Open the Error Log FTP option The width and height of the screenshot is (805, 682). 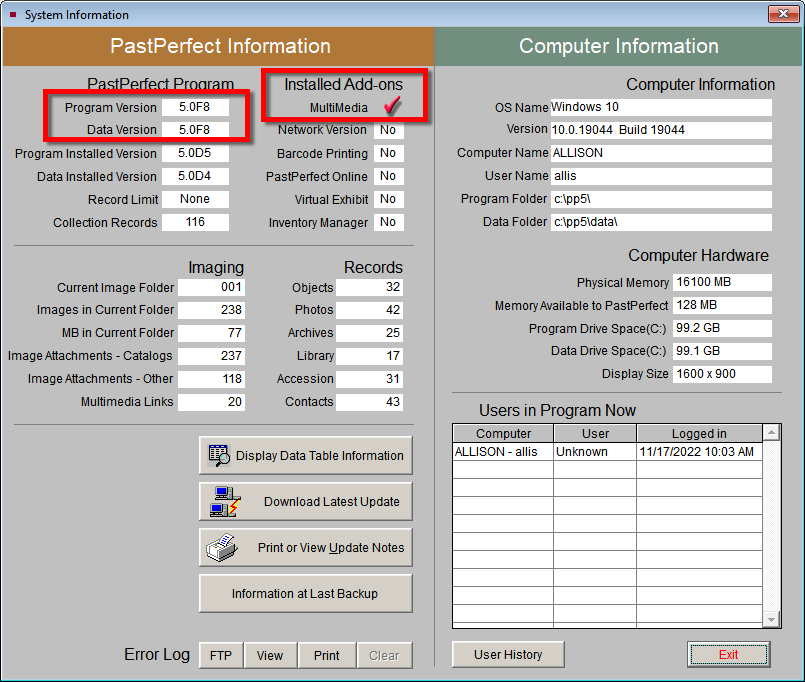[221, 656]
